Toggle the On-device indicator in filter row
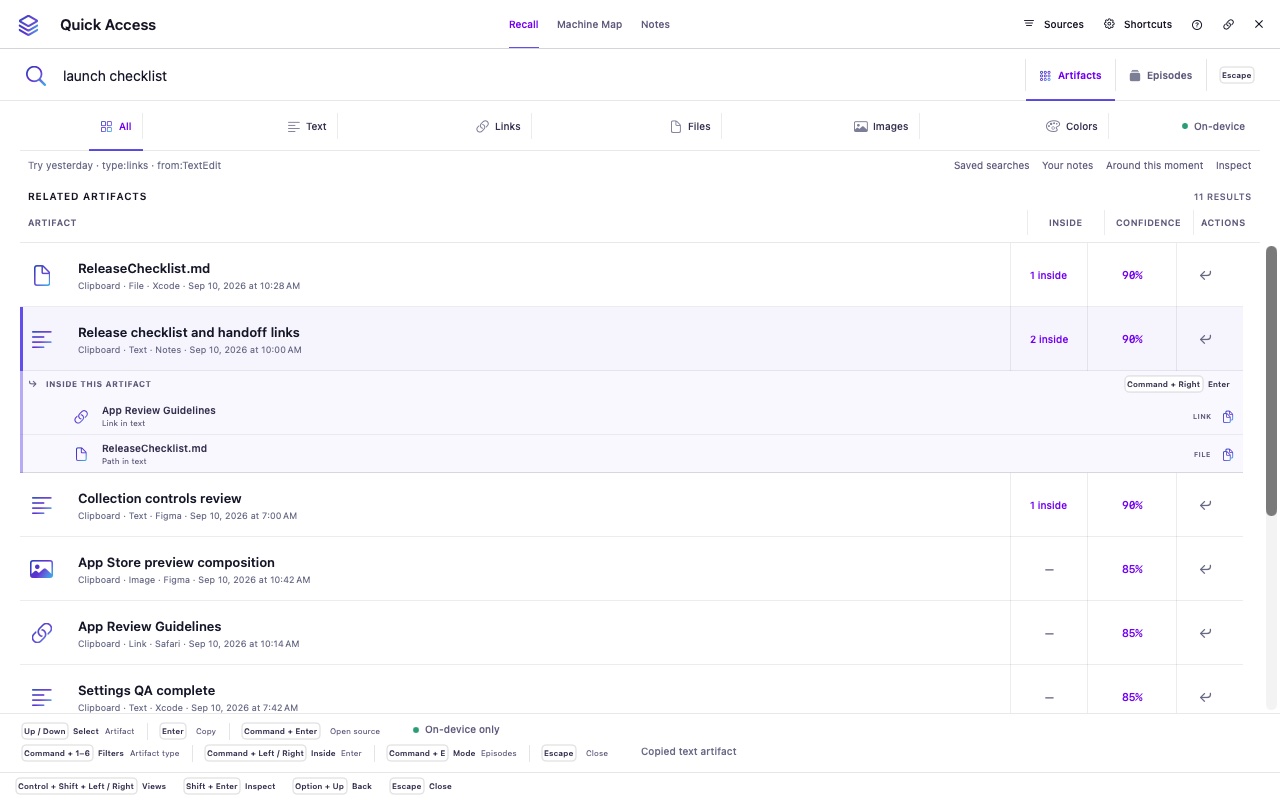1280x800 pixels. [x=1214, y=127]
